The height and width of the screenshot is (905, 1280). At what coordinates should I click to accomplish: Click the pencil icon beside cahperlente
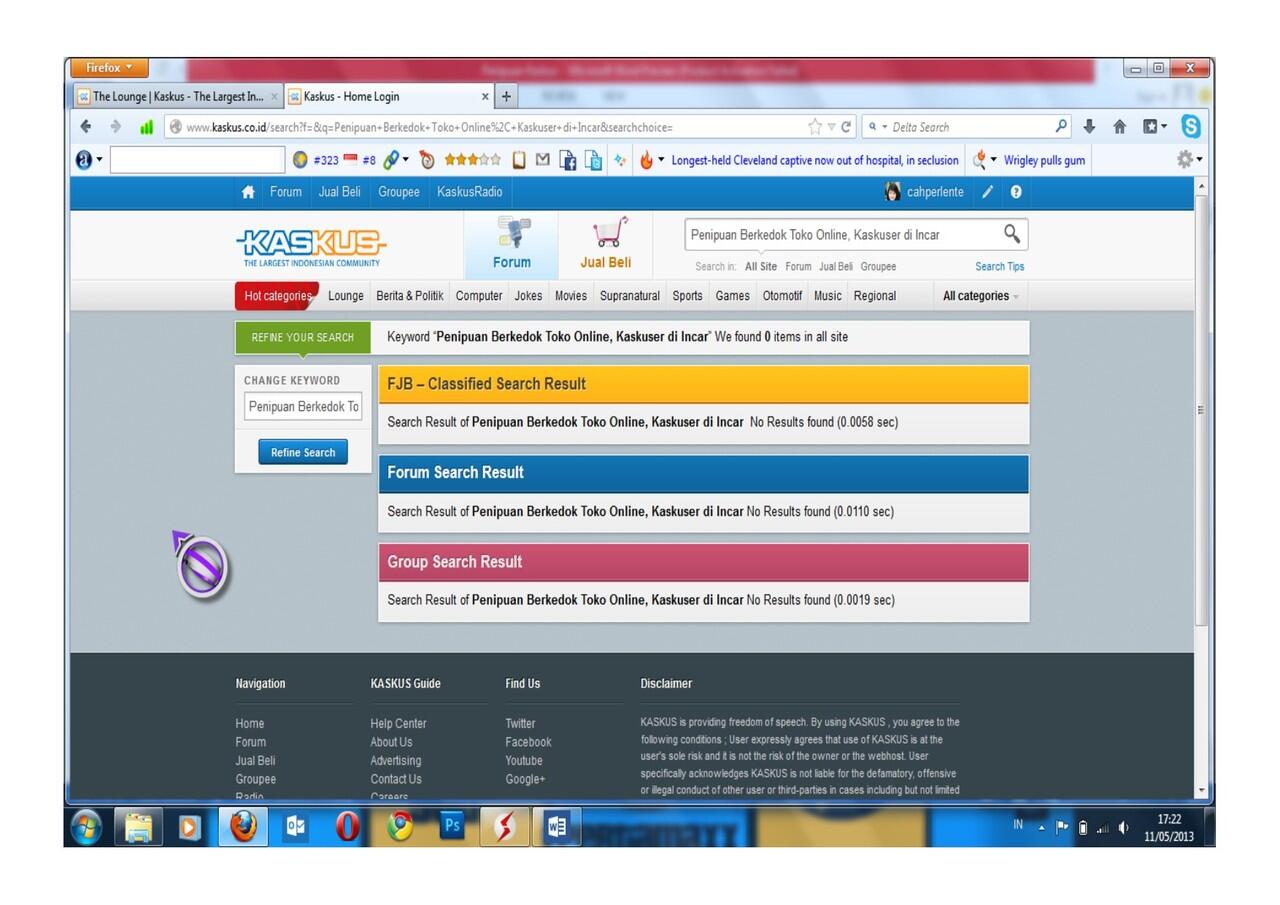pyautogui.click(x=987, y=192)
